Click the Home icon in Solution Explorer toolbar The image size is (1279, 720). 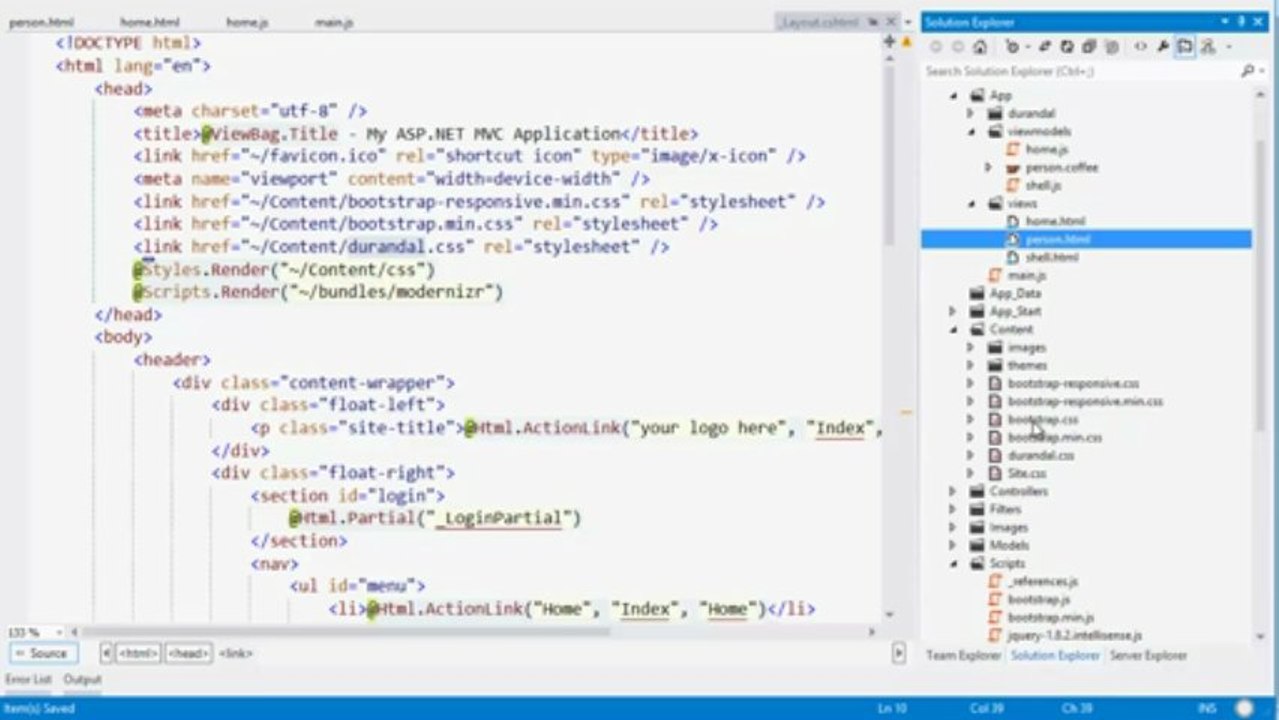pos(980,47)
